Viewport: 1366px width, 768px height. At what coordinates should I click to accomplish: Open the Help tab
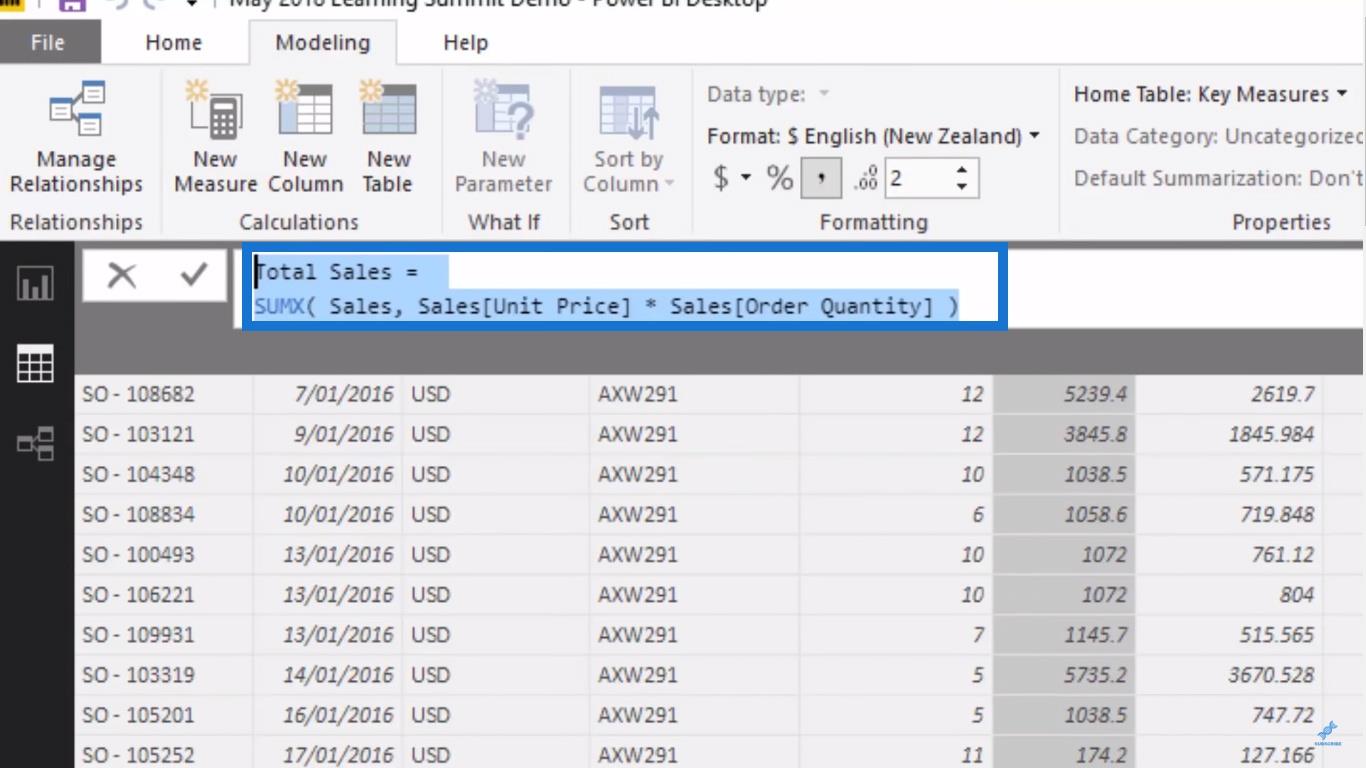[465, 43]
